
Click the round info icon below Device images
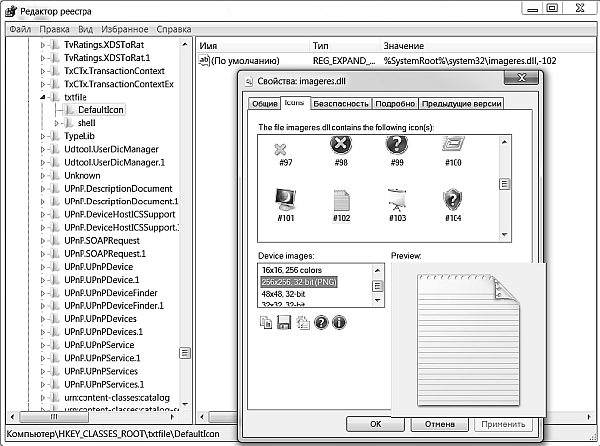(339, 322)
